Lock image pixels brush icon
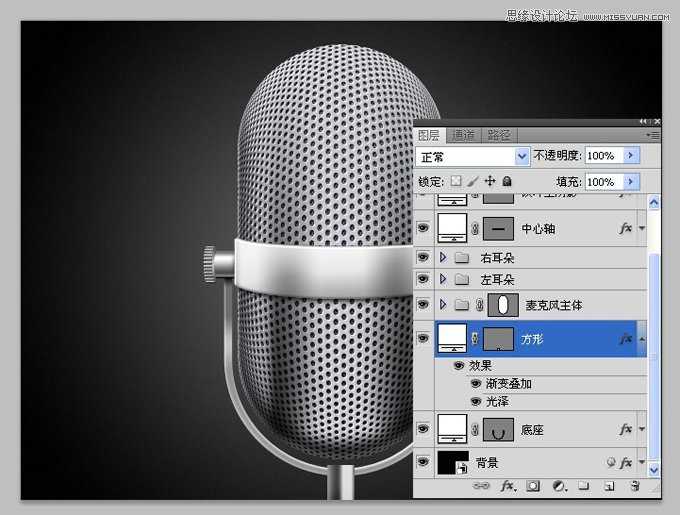The image size is (680, 515). pos(473,181)
